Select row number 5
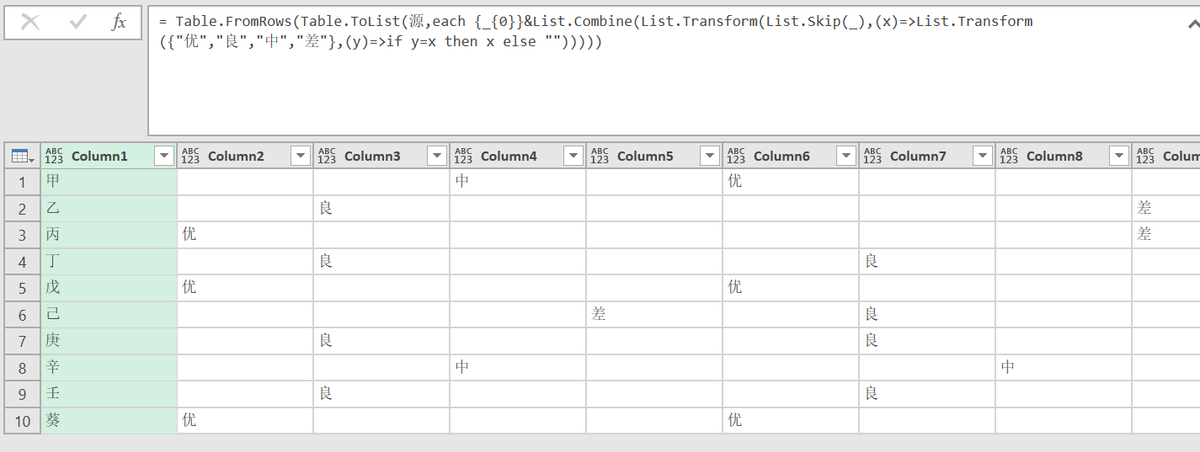 21,287
